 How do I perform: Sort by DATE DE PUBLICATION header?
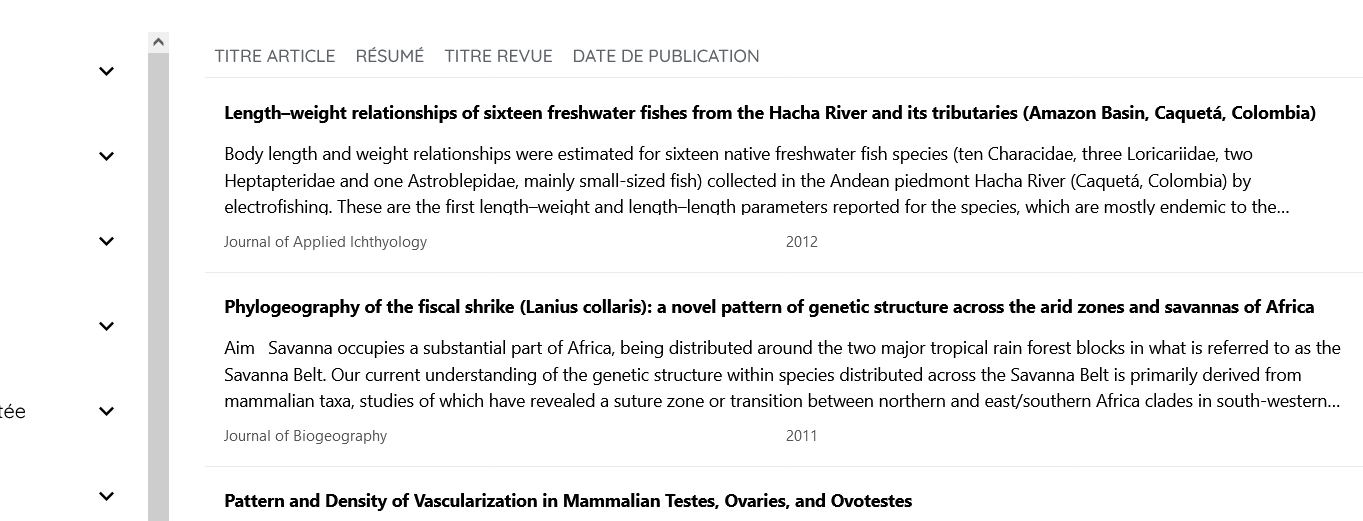tap(666, 56)
